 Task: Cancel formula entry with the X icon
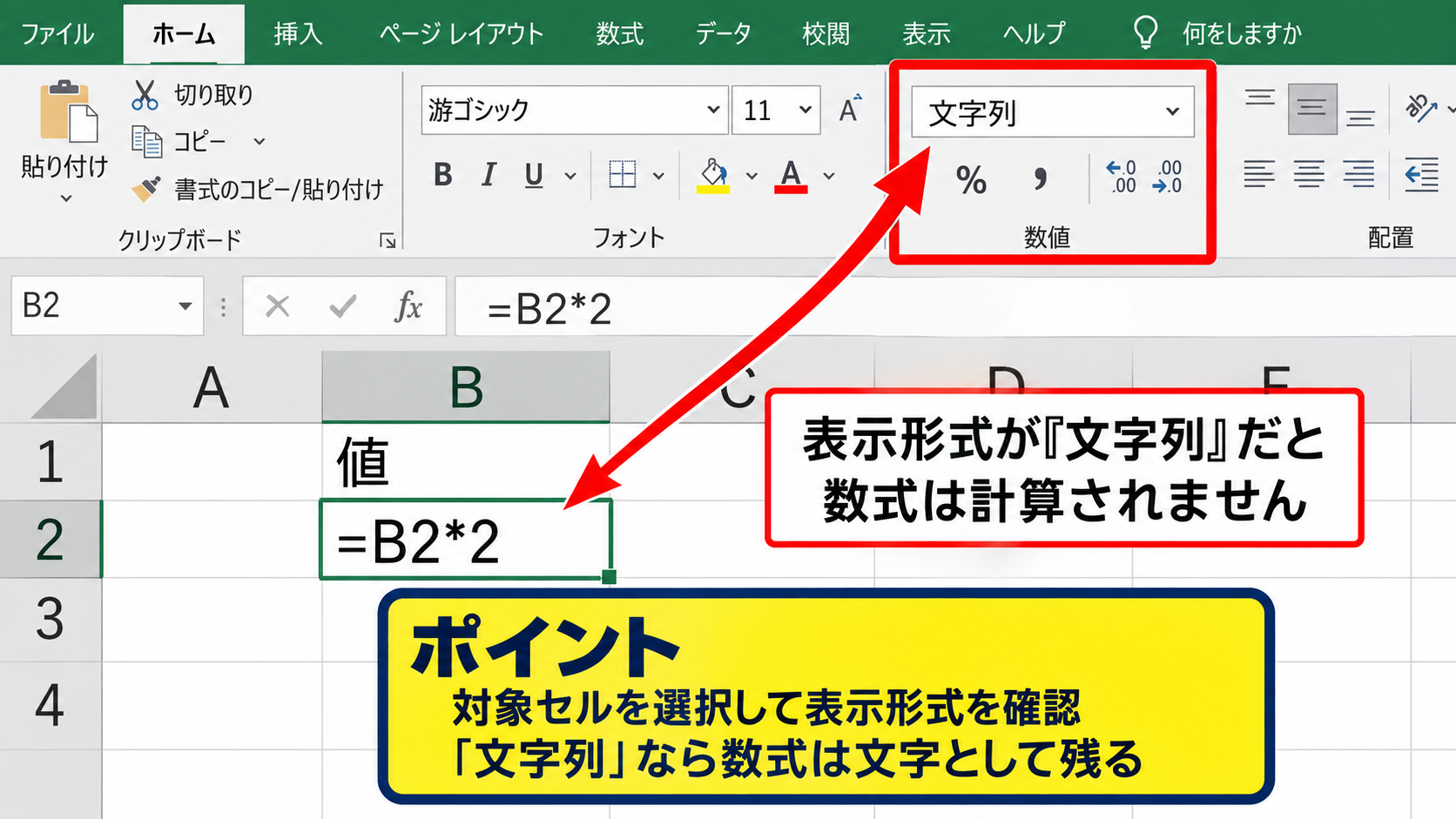[x=278, y=306]
